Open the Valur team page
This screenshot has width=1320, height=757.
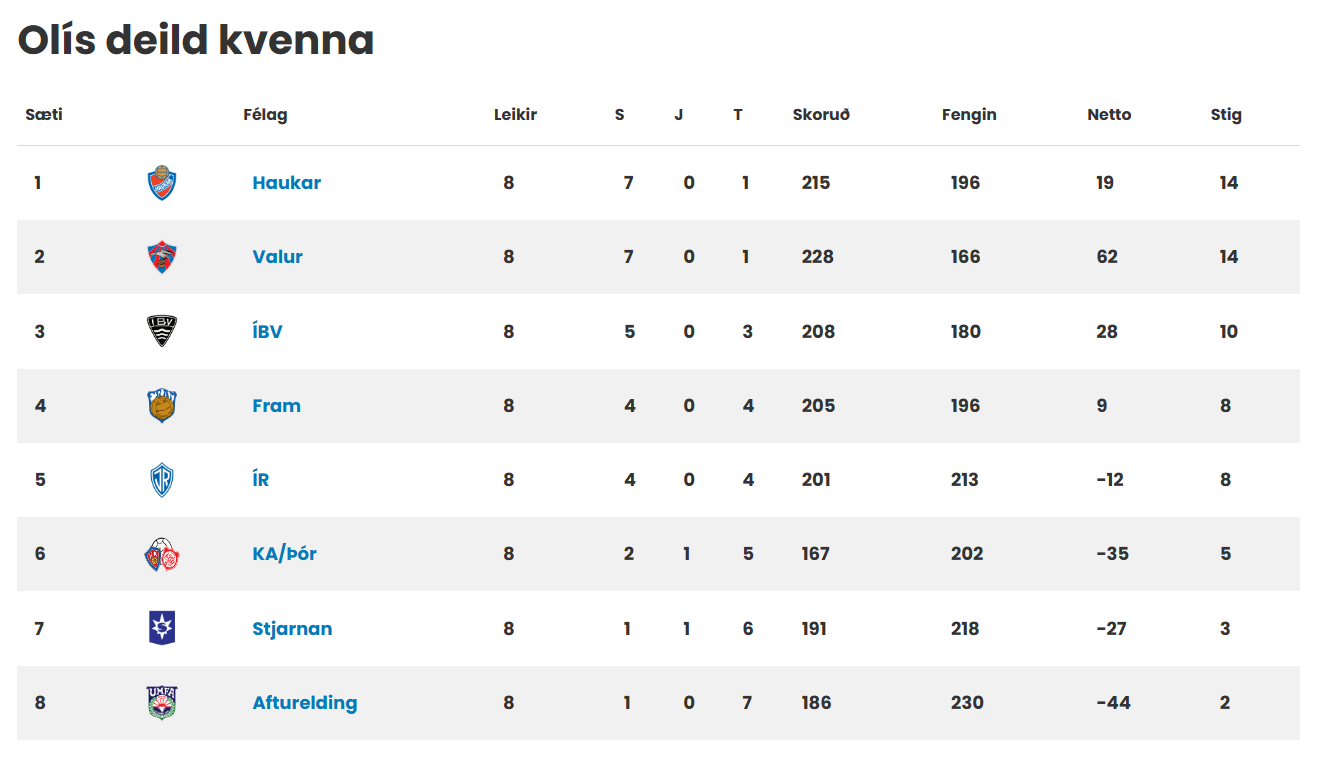coord(277,257)
